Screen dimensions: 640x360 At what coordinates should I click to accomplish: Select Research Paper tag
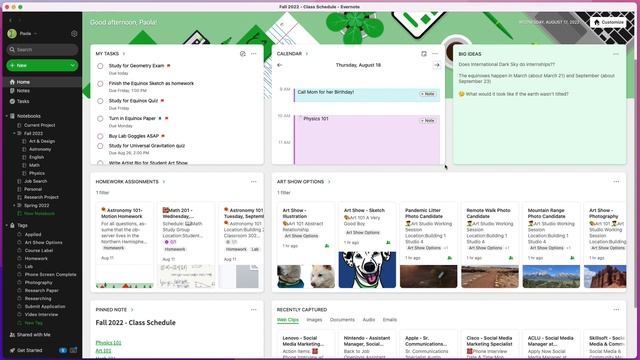(x=41, y=291)
